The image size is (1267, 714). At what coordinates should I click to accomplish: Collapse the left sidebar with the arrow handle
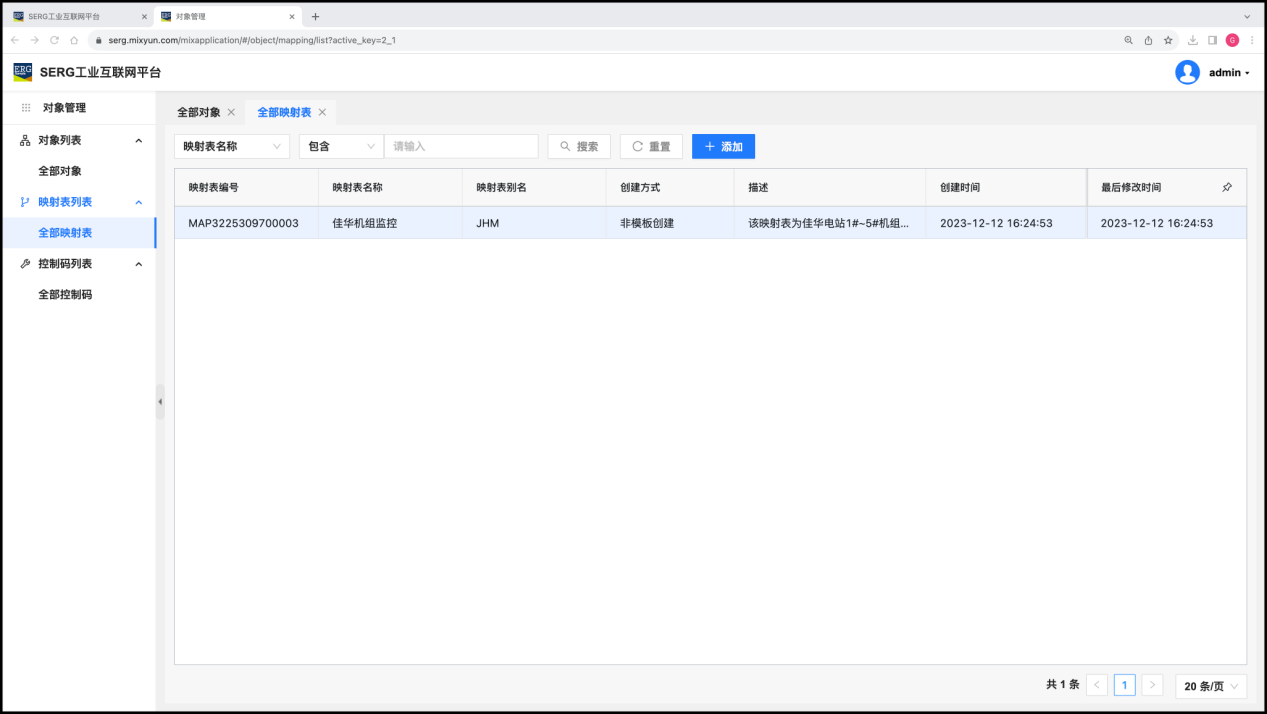click(x=160, y=401)
